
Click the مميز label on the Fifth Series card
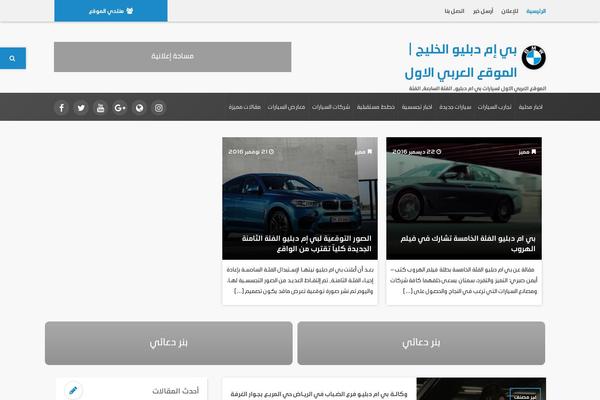tap(523, 152)
